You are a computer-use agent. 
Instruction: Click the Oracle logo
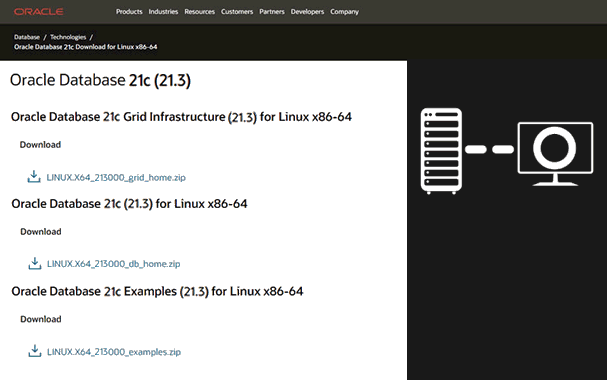coord(39,12)
